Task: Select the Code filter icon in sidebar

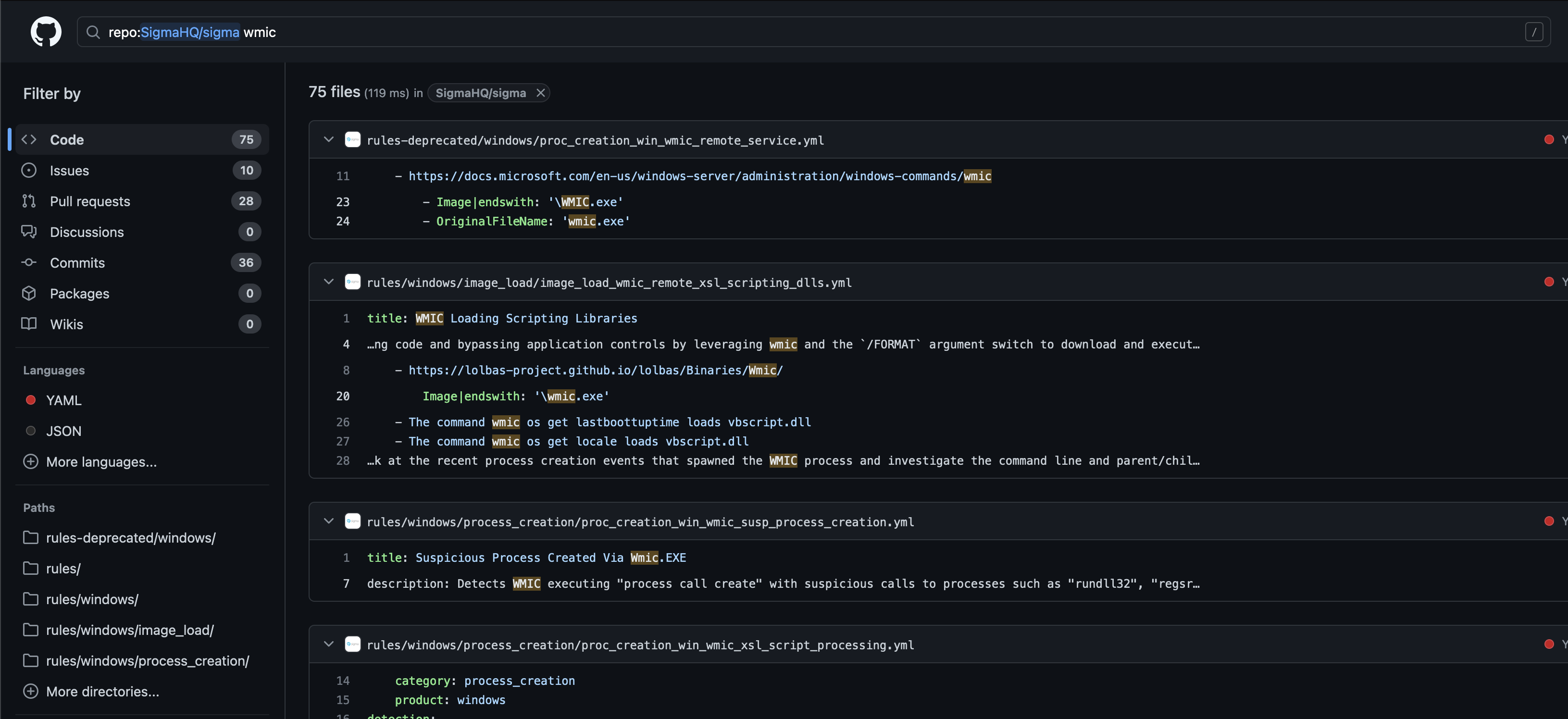Action: [29, 139]
